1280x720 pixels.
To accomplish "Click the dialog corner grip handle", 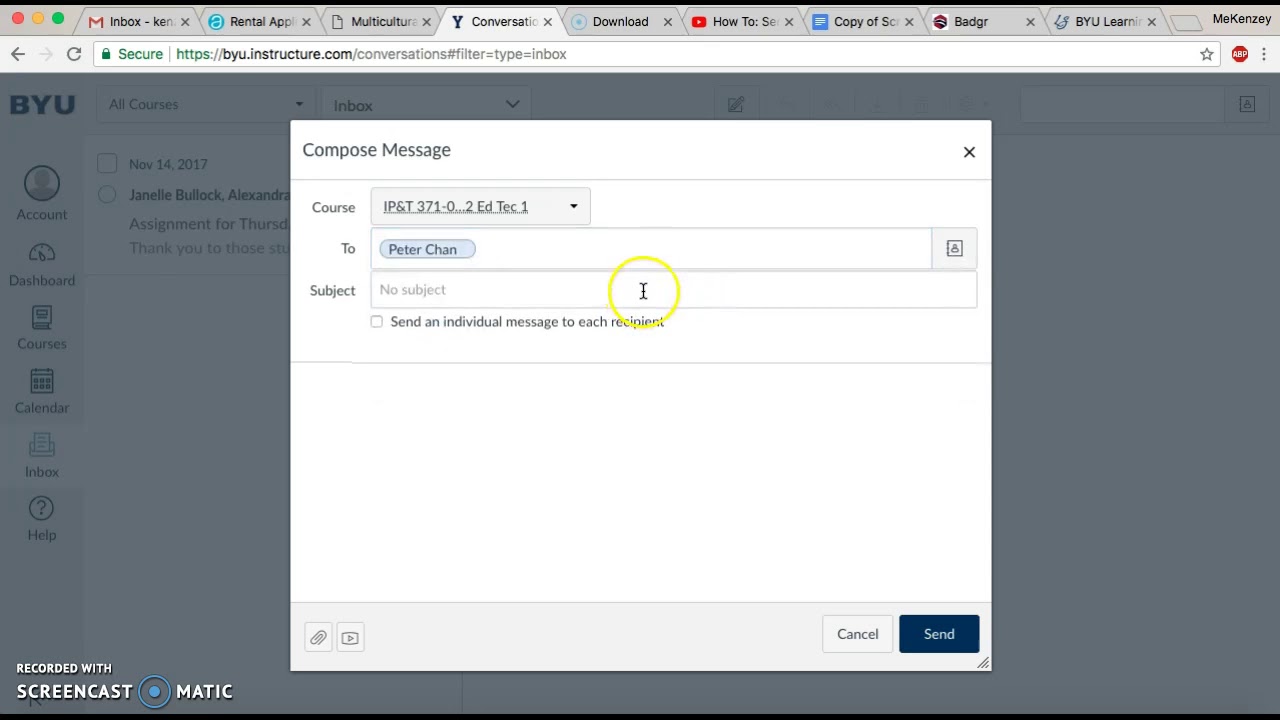I will (983, 663).
